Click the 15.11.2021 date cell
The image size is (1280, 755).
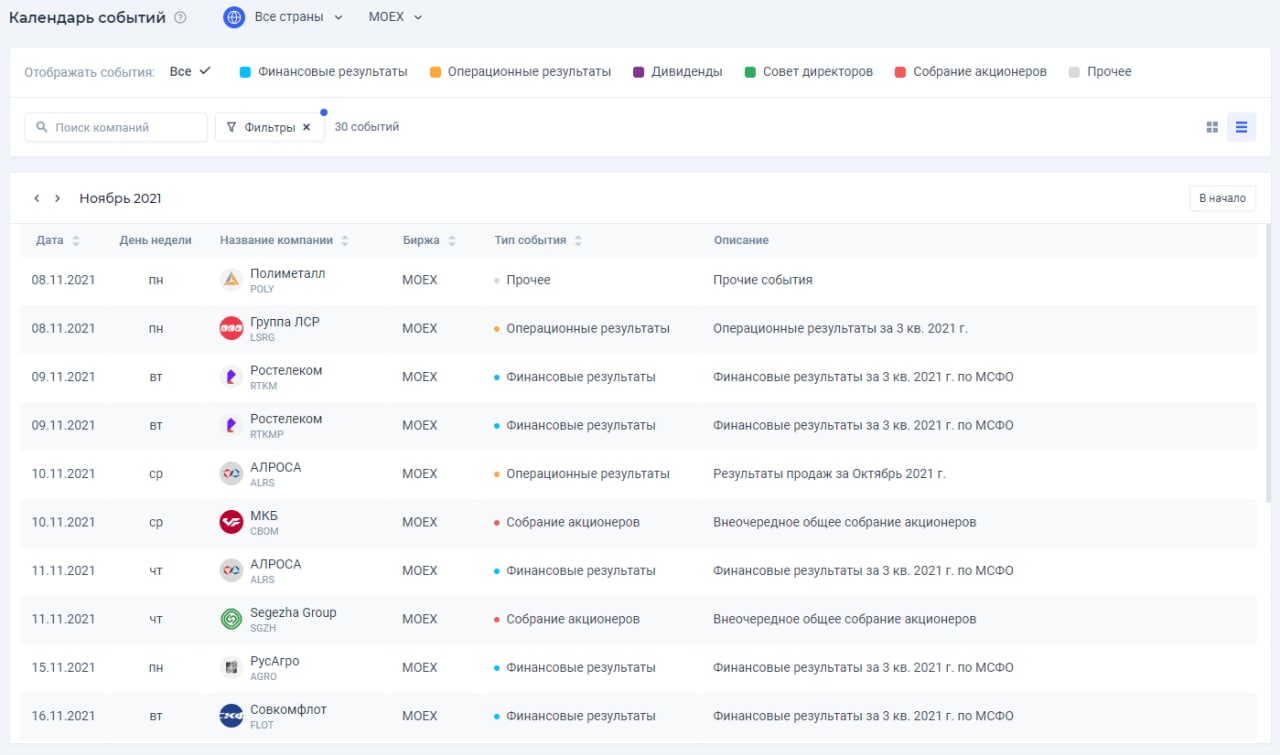(63, 668)
